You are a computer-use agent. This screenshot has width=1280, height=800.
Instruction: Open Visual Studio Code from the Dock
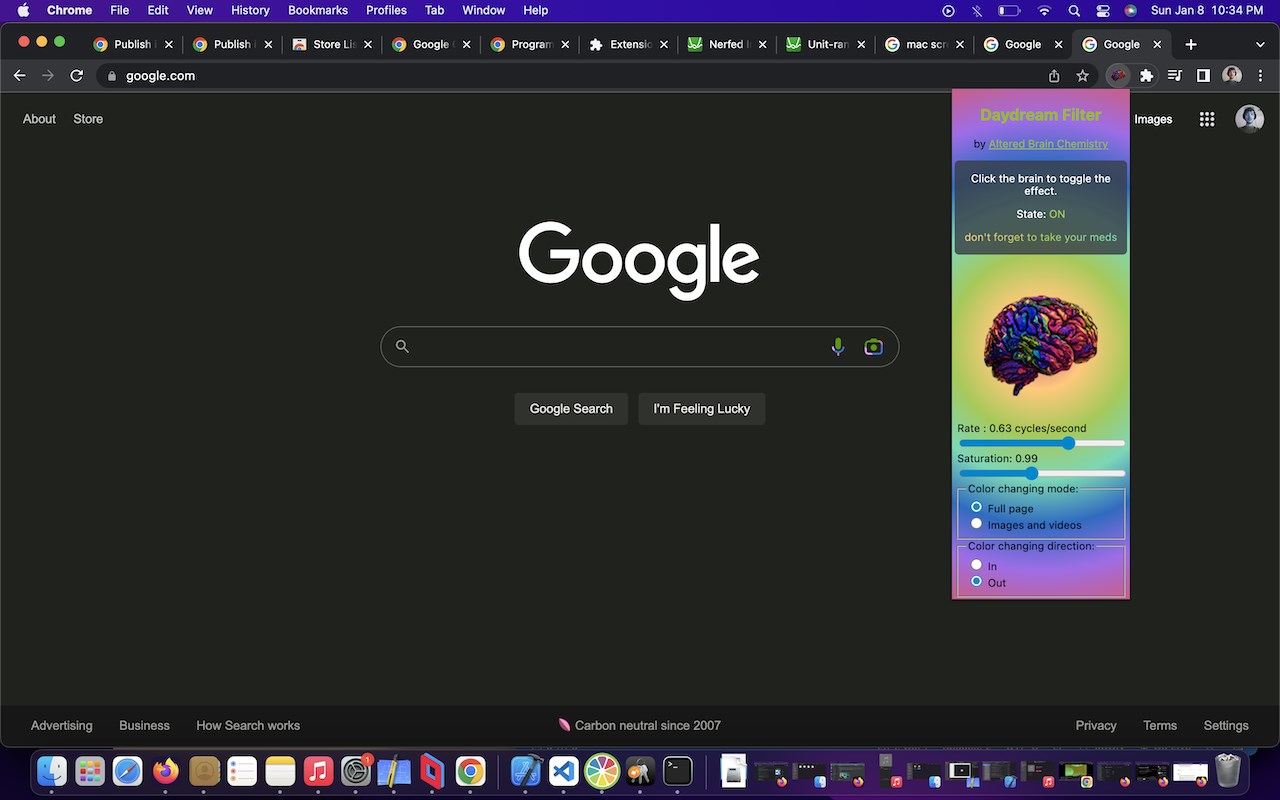coord(564,771)
